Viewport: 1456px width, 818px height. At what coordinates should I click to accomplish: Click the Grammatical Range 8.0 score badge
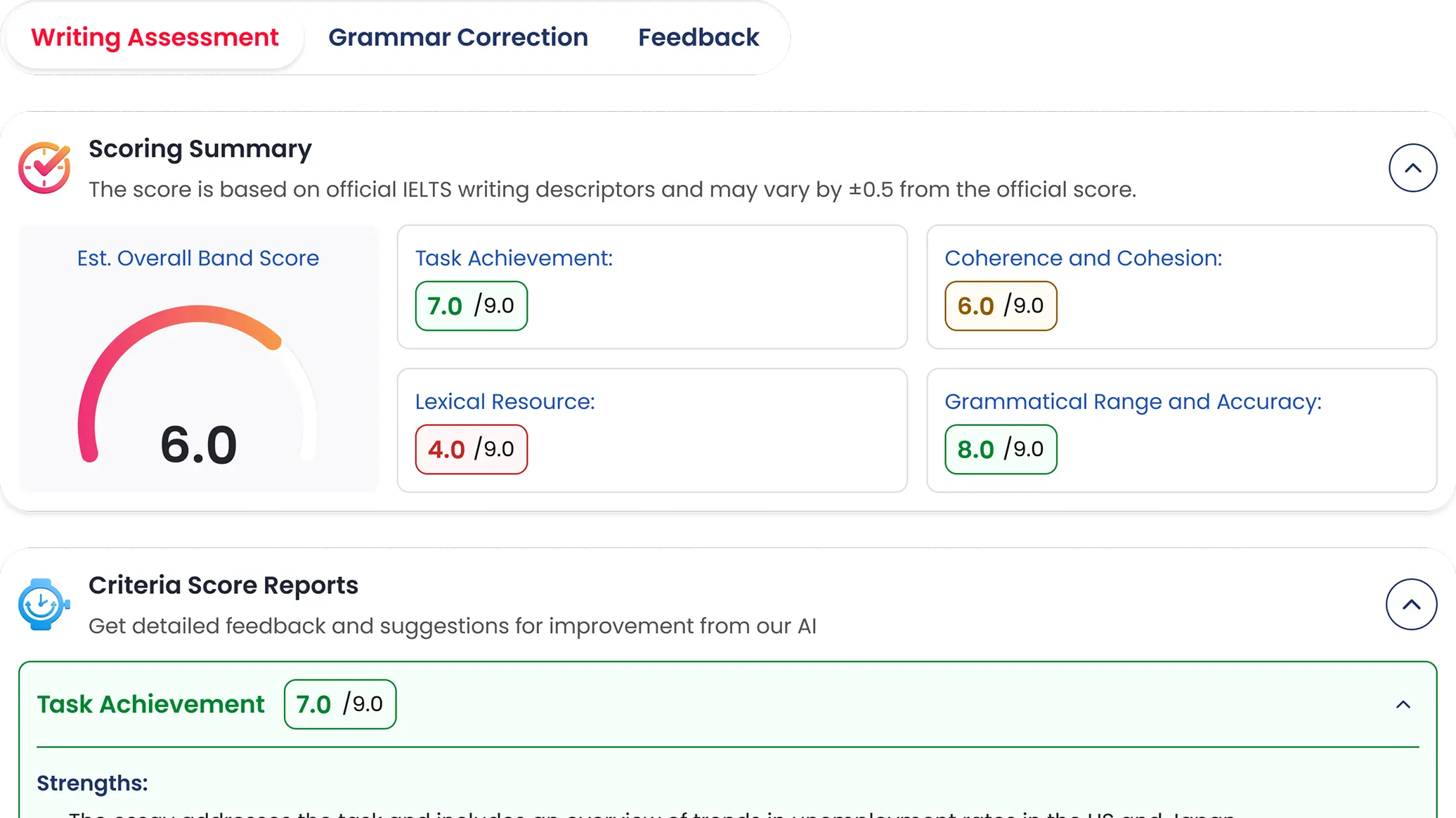click(1001, 449)
